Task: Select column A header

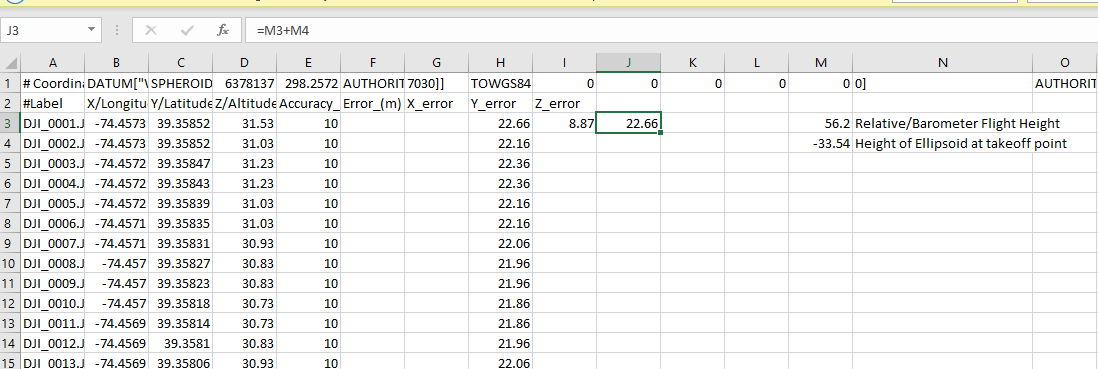Action: coord(53,63)
